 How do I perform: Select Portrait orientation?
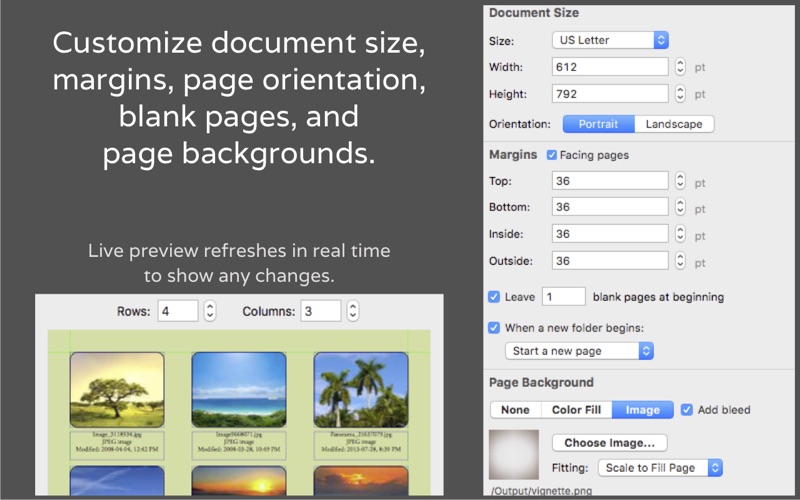598,124
